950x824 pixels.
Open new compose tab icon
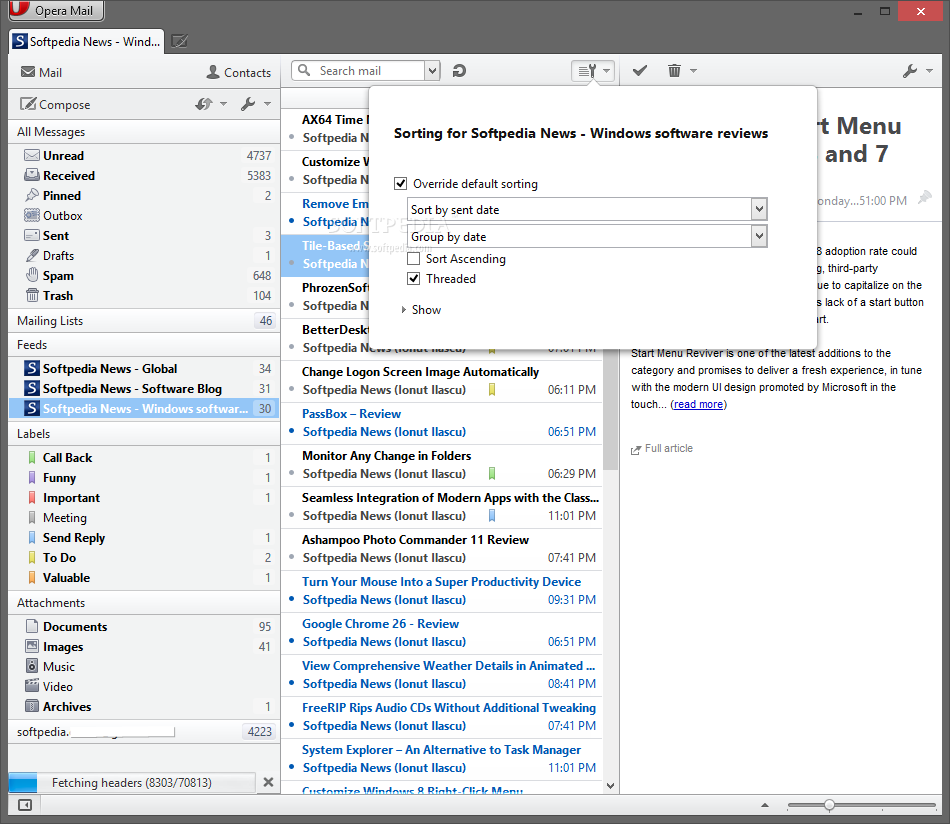pyautogui.click(x=179, y=41)
